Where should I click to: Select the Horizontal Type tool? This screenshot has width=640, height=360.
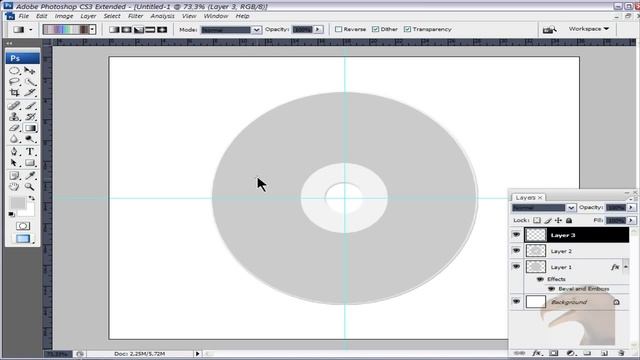point(30,152)
